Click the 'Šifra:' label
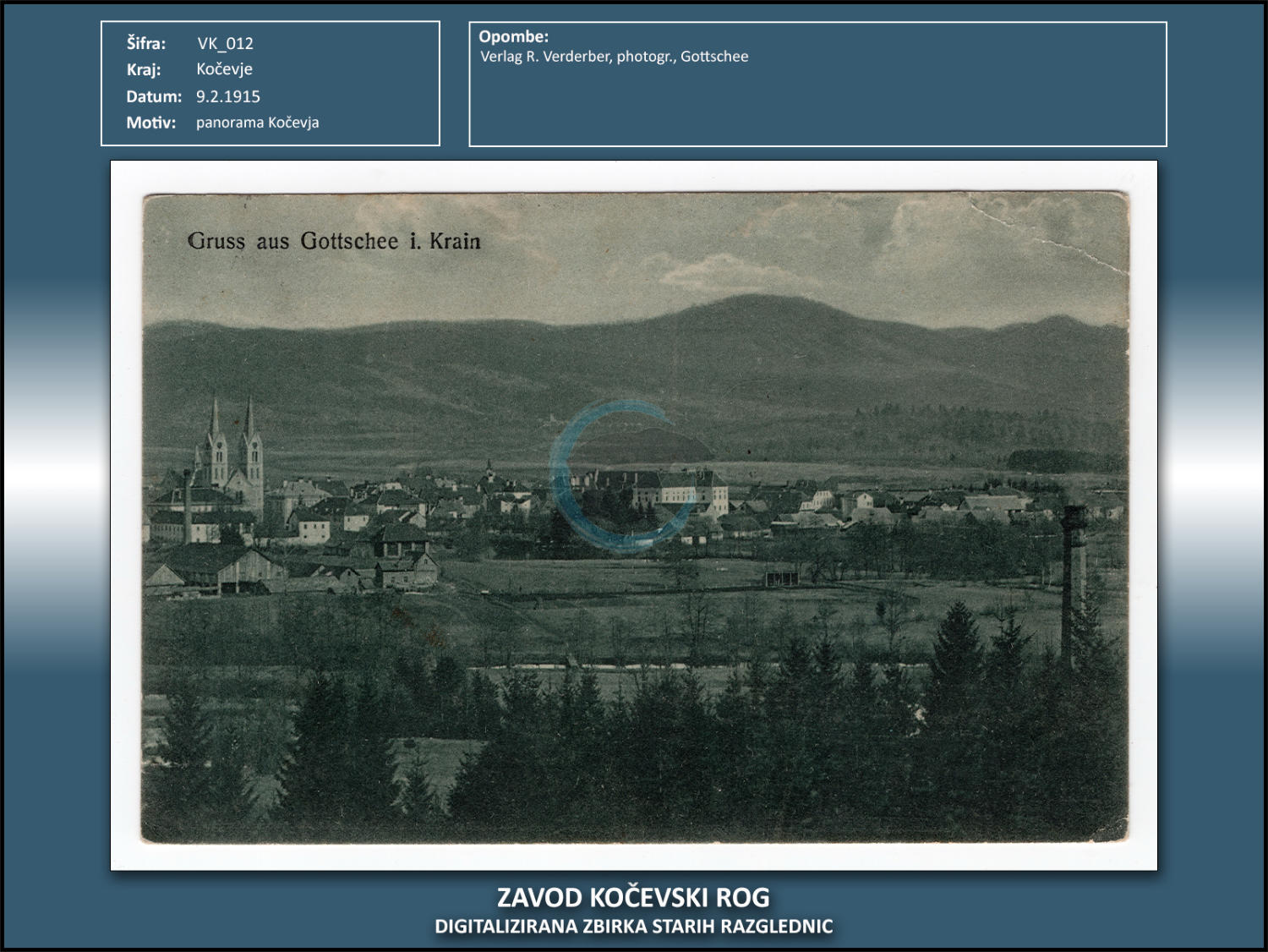Image resolution: width=1268 pixels, height=952 pixels. pos(146,43)
